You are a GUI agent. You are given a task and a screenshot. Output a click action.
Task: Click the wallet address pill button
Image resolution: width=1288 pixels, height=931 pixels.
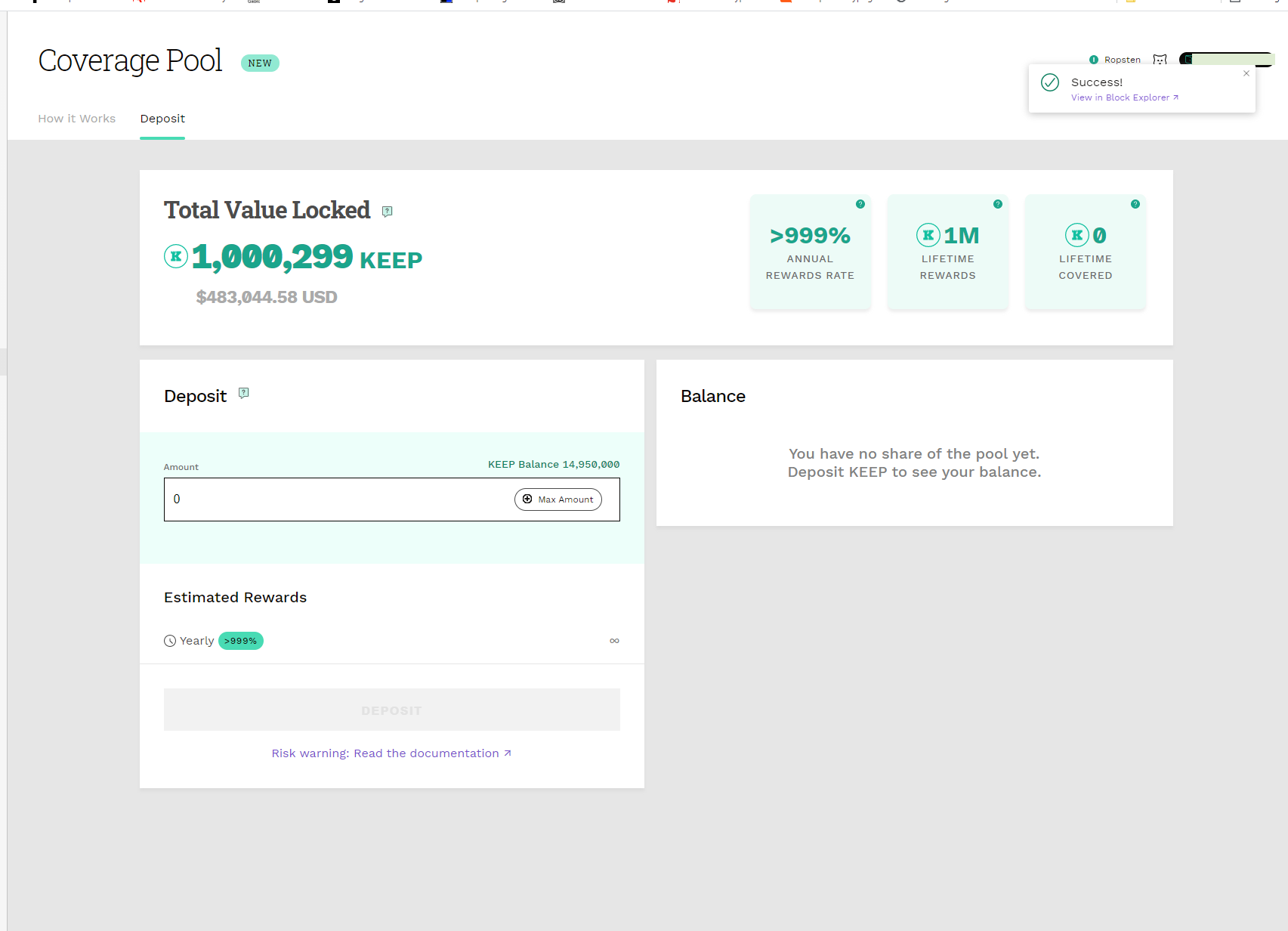pos(1226,60)
